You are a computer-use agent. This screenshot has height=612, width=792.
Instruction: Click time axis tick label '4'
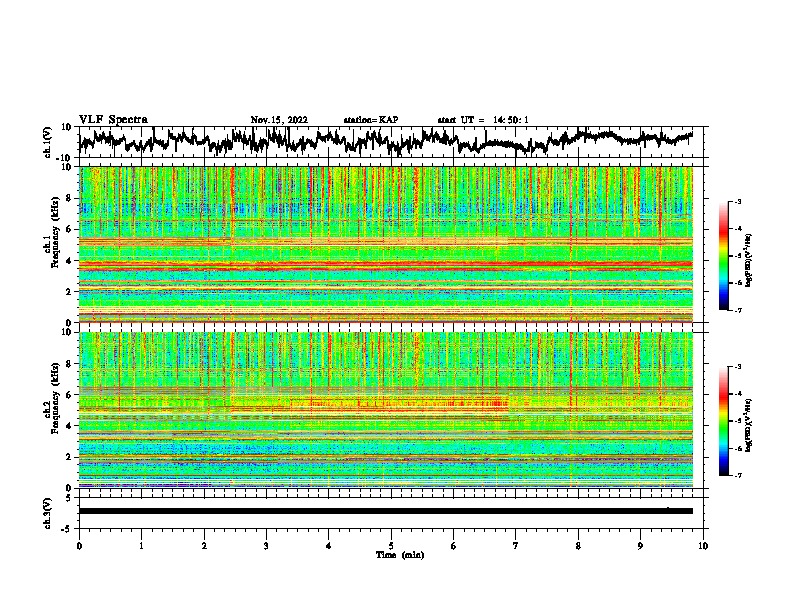click(x=329, y=546)
